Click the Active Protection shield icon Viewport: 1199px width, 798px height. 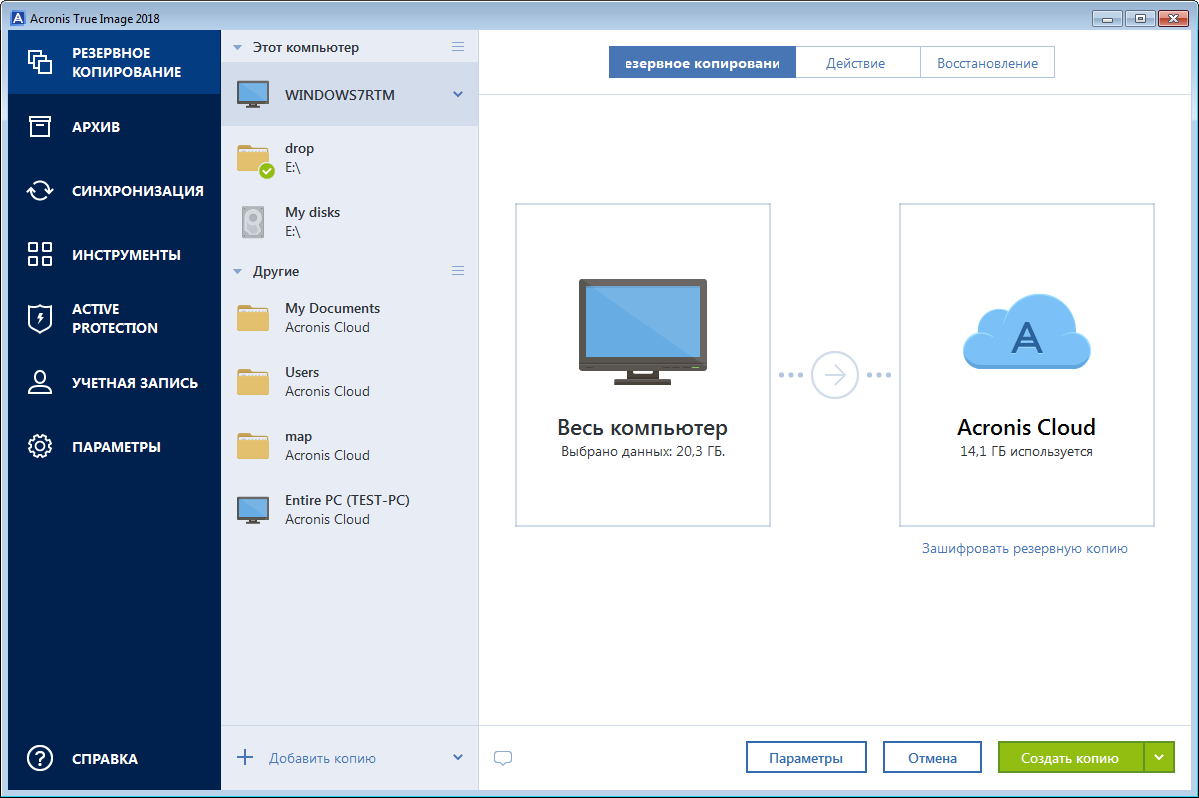click(40, 318)
